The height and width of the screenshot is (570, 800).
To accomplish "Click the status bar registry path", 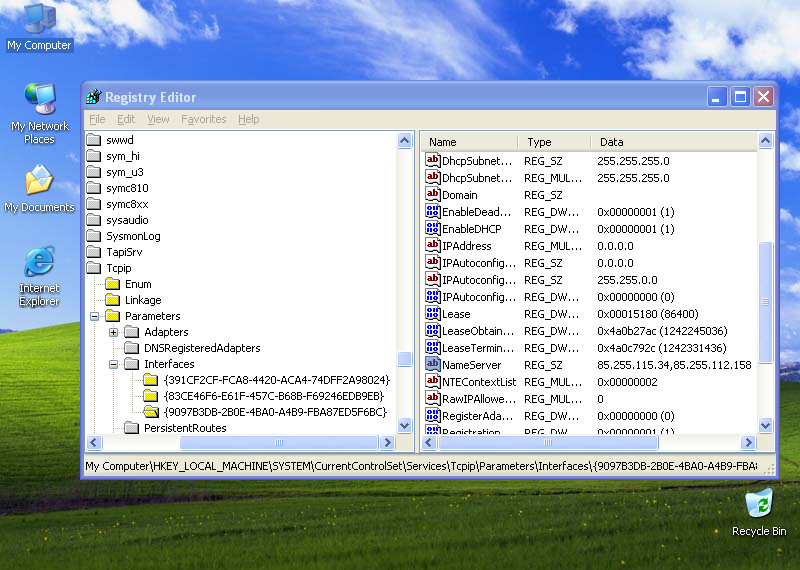I will tap(421, 466).
